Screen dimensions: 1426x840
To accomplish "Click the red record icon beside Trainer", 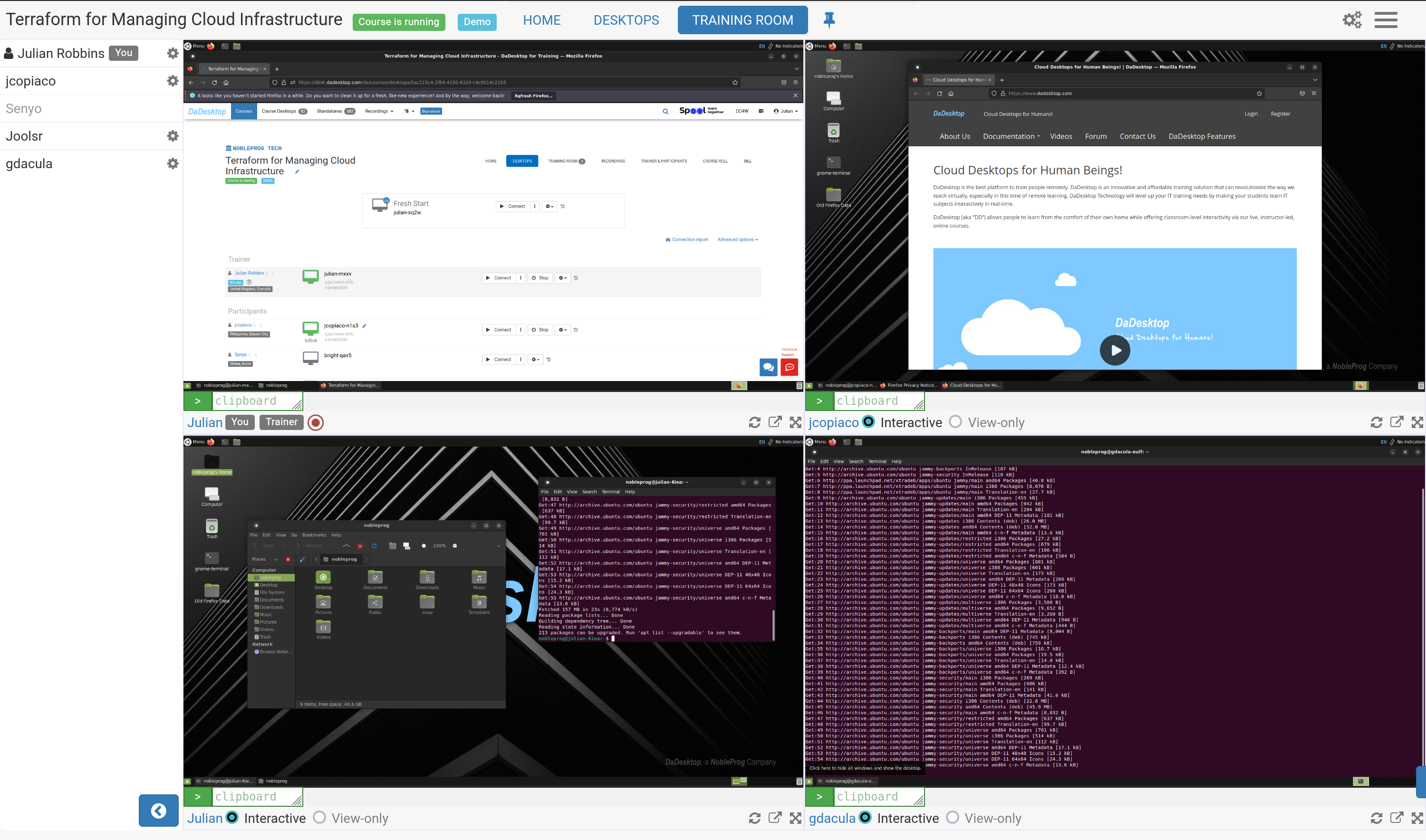I will [x=316, y=422].
